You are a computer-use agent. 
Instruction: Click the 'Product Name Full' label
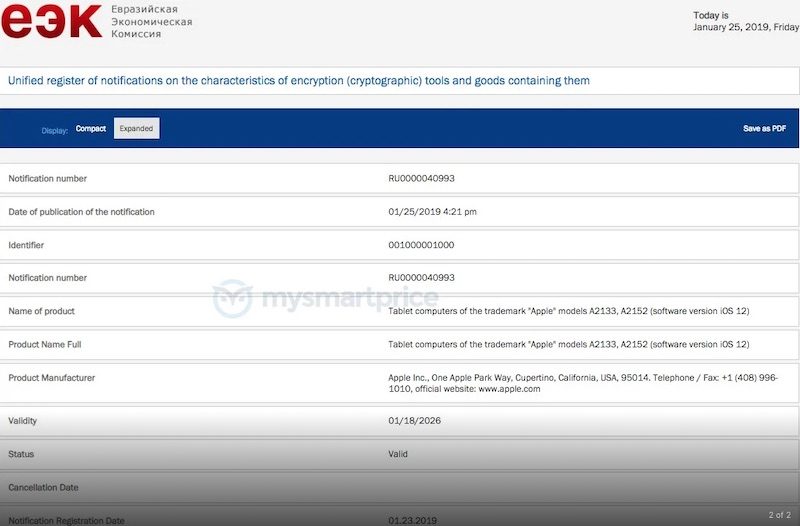click(44, 344)
